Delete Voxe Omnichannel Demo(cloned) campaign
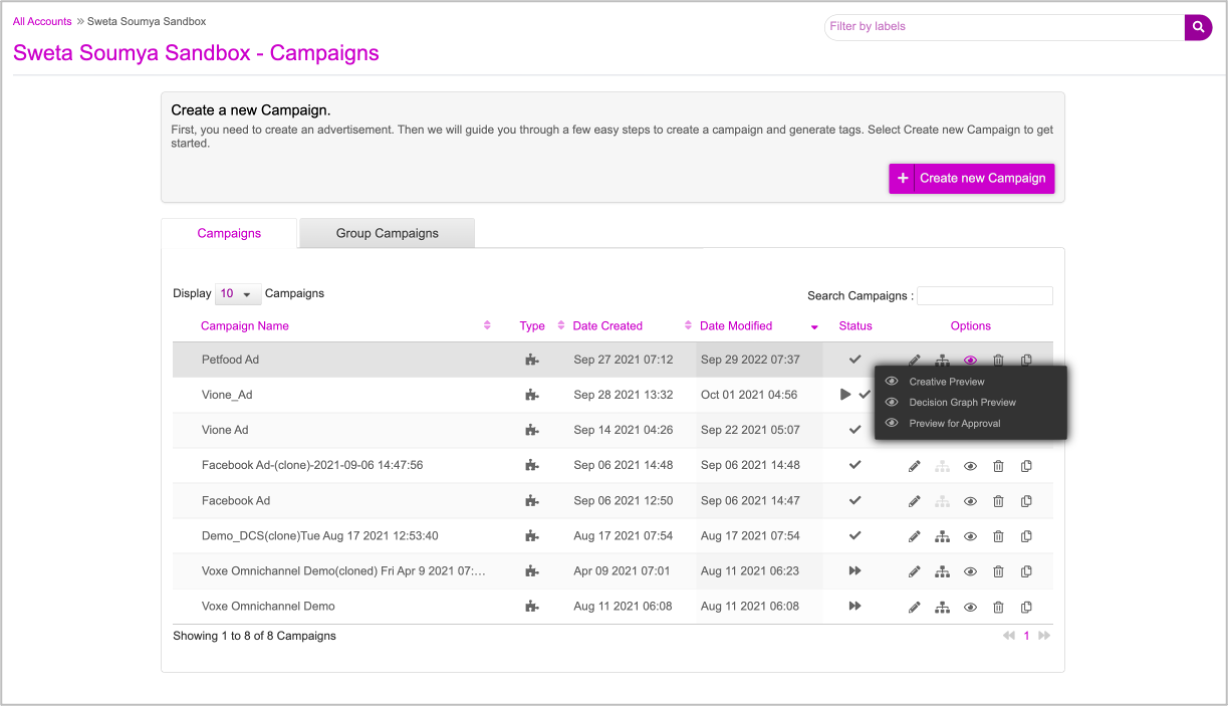 coord(998,572)
